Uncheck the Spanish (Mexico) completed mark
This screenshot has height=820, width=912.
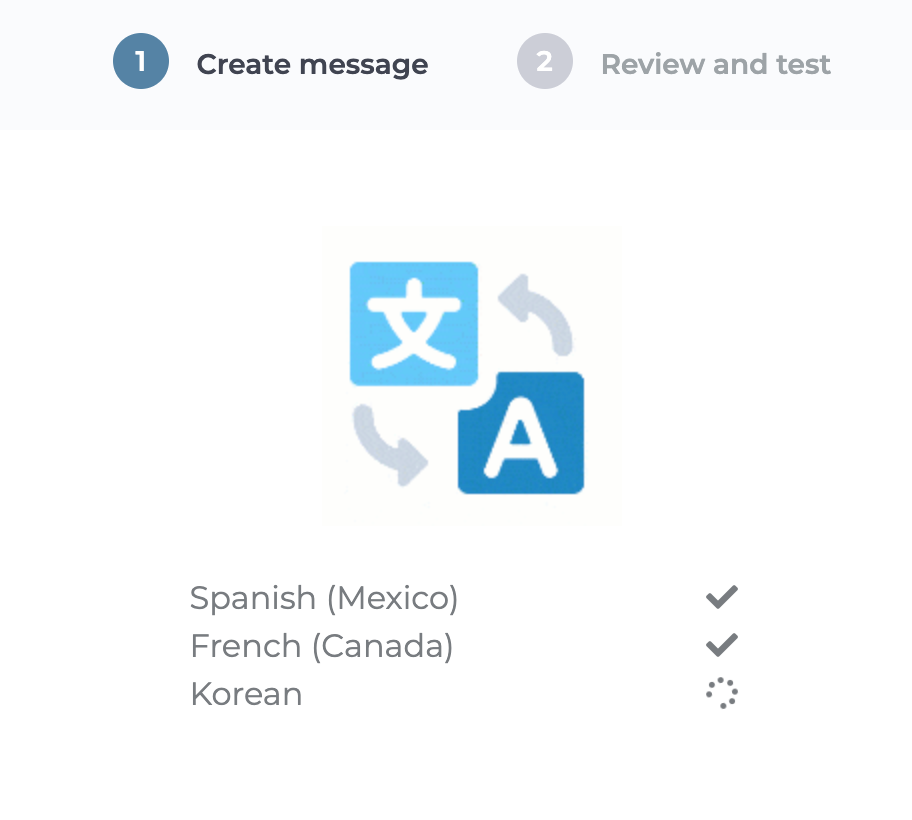[x=719, y=596]
